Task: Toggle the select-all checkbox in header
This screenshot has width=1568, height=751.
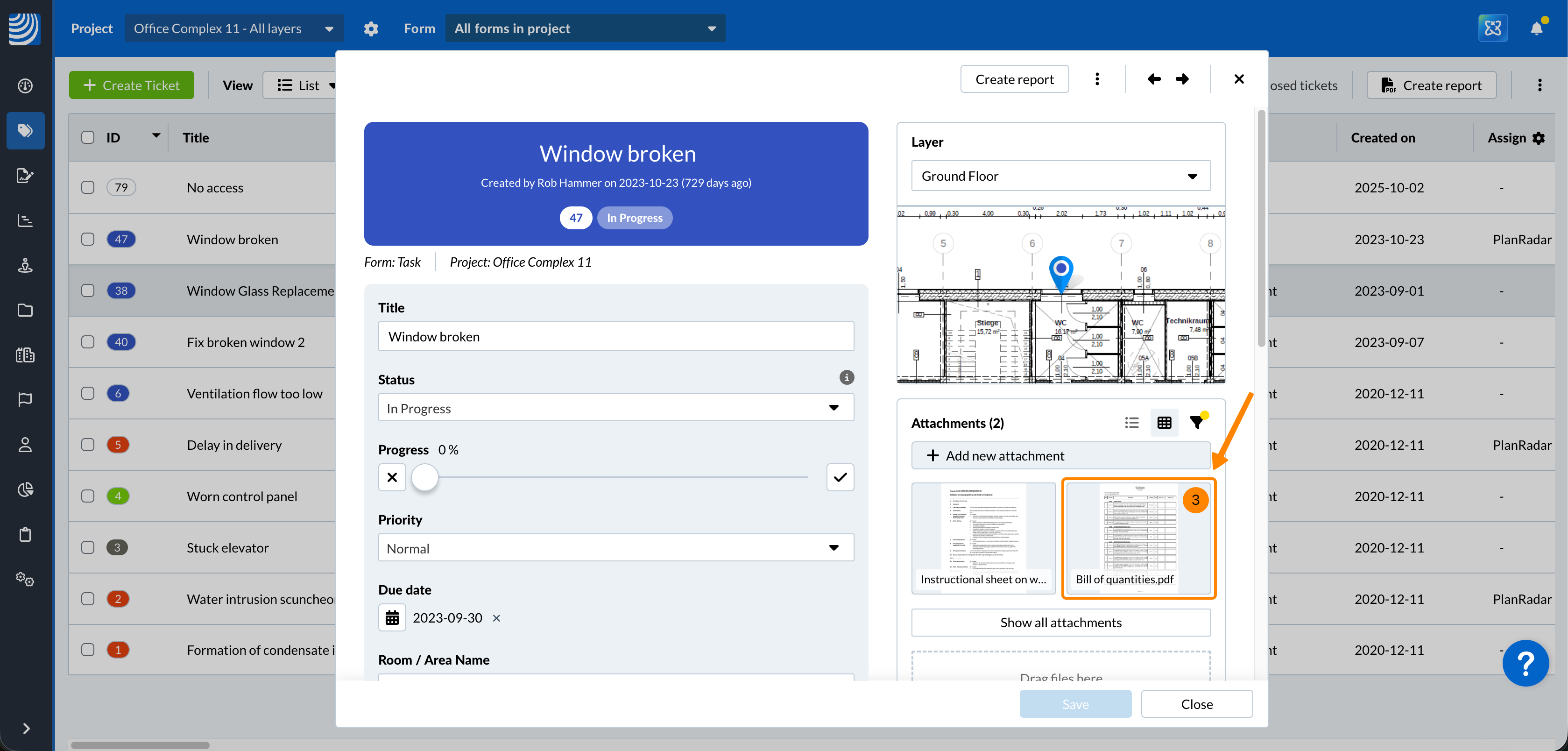Action: (88, 137)
